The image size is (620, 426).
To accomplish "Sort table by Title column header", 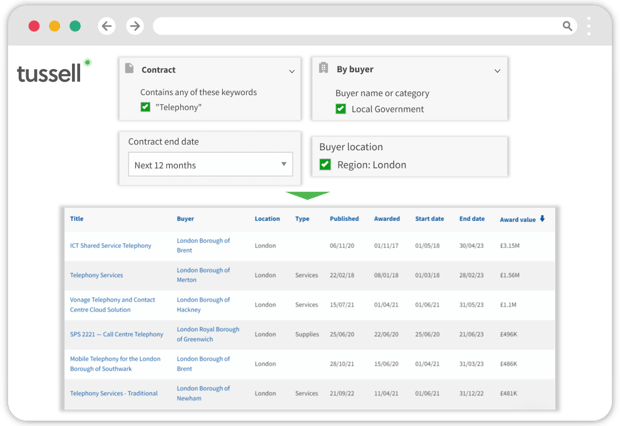I will click(76, 219).
